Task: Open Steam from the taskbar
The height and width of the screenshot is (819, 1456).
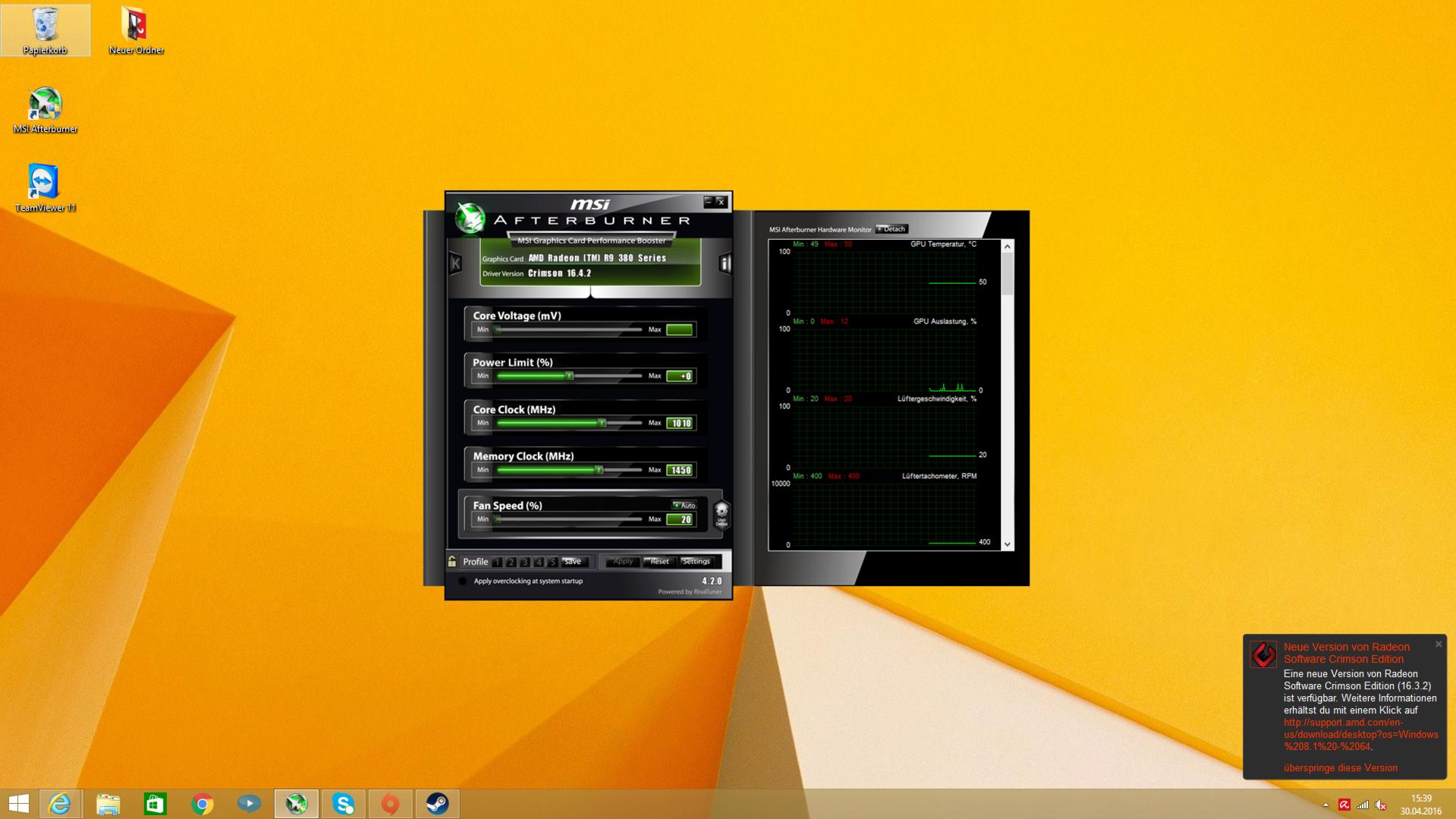Action: pos(437,804)
